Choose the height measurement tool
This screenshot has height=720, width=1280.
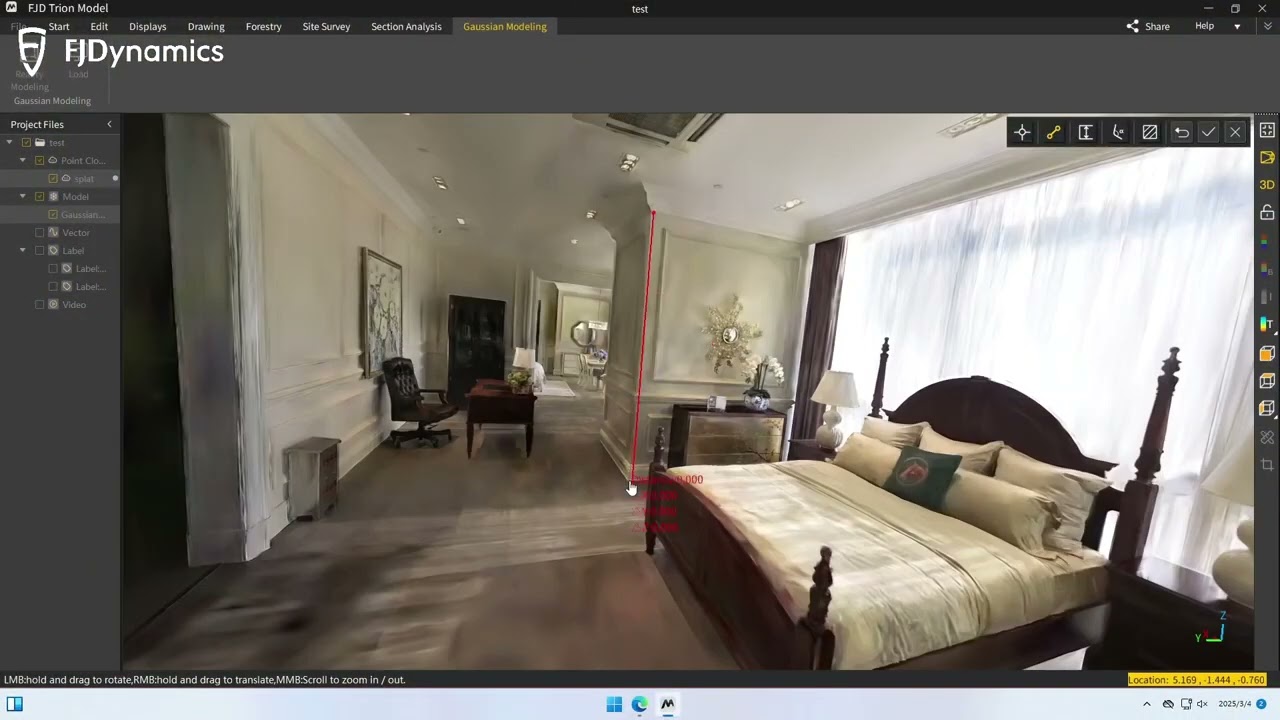[x=1086, y=132]
